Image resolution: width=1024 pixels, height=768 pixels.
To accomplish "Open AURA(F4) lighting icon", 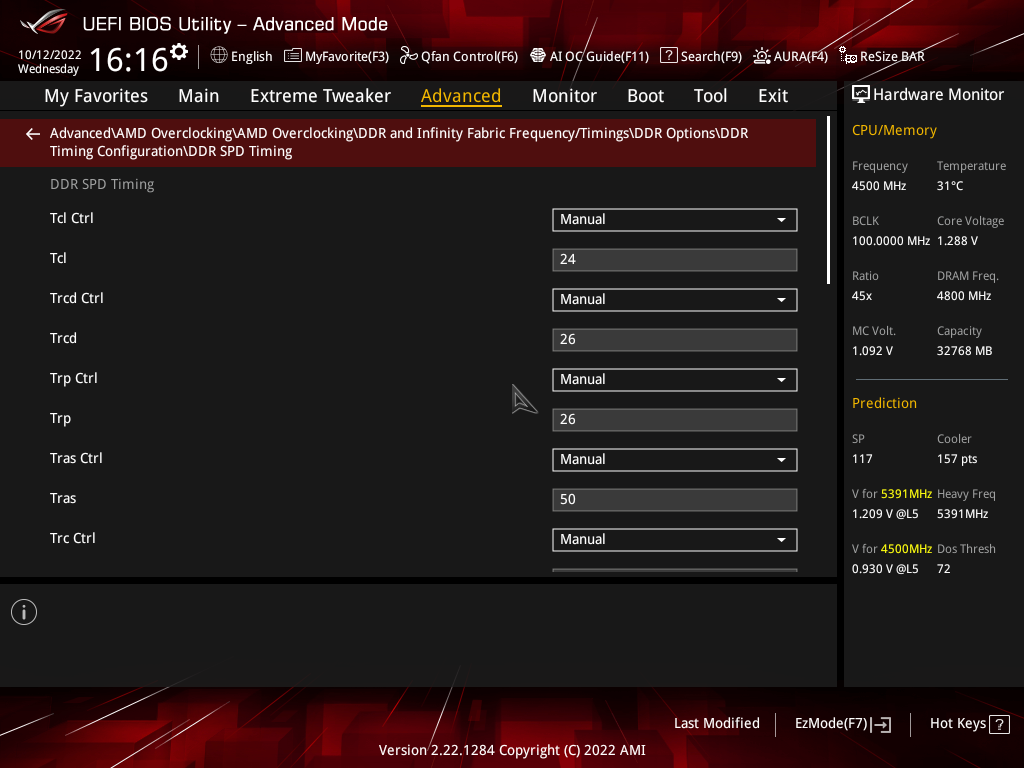I will click(761, 56).
